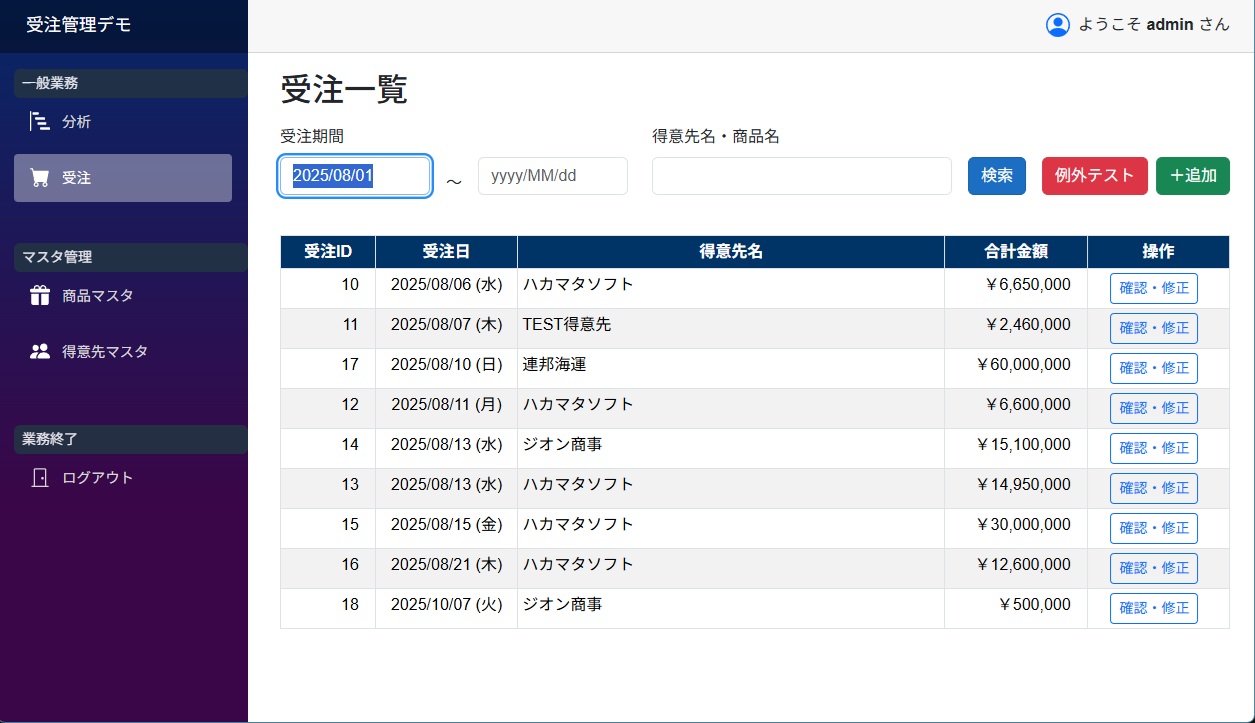Click the 合計金額 column header
Viewport: 1255px width, 723px height.
[1015, 251]
